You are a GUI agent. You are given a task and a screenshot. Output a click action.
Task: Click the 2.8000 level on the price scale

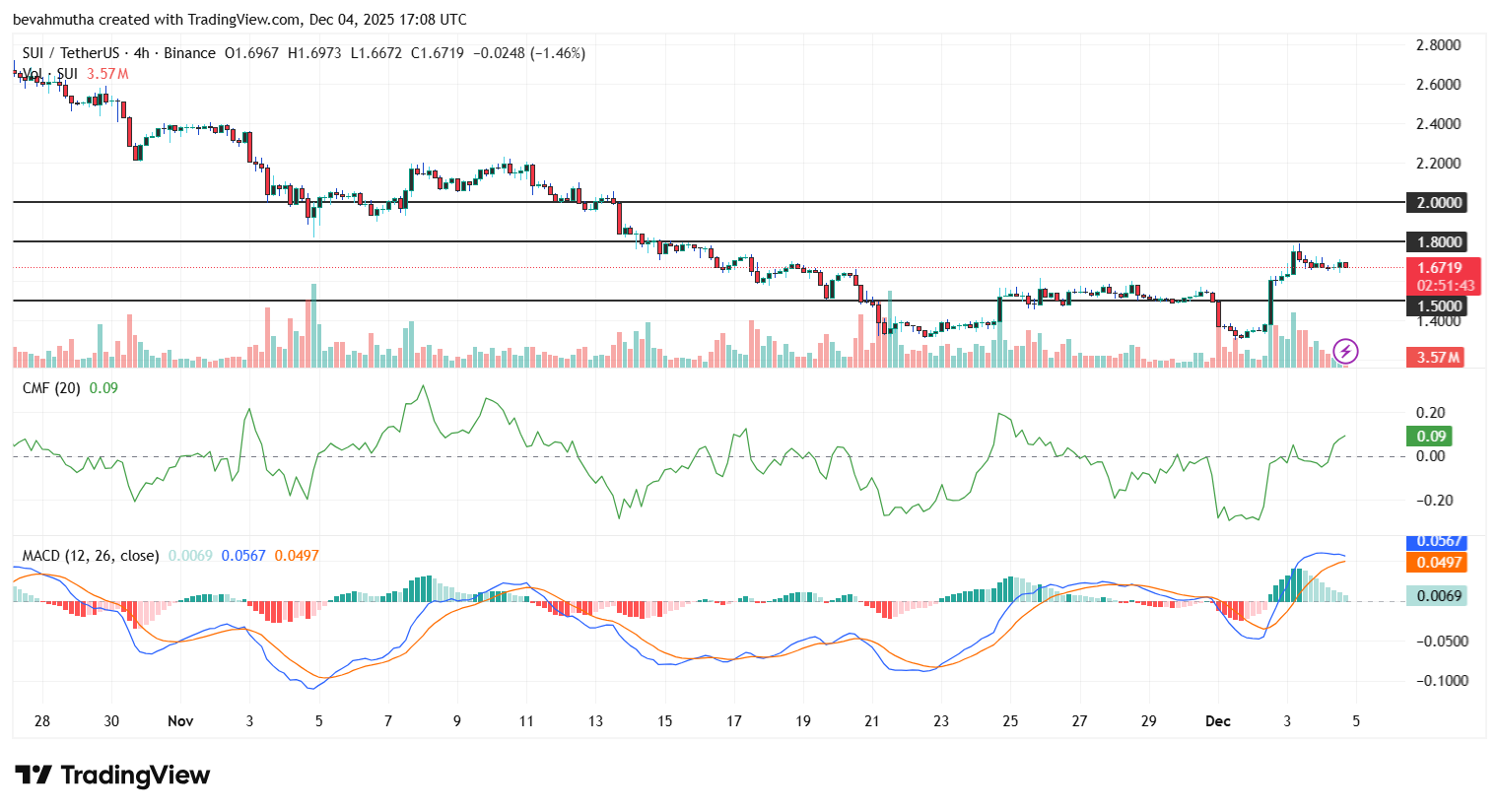click(1438, 45)
